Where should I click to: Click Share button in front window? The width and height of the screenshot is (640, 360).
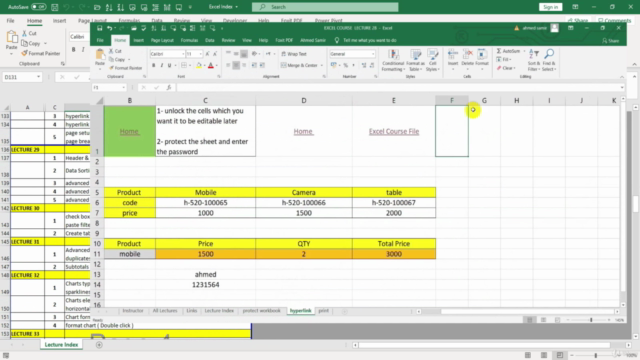tap(610, 40)
